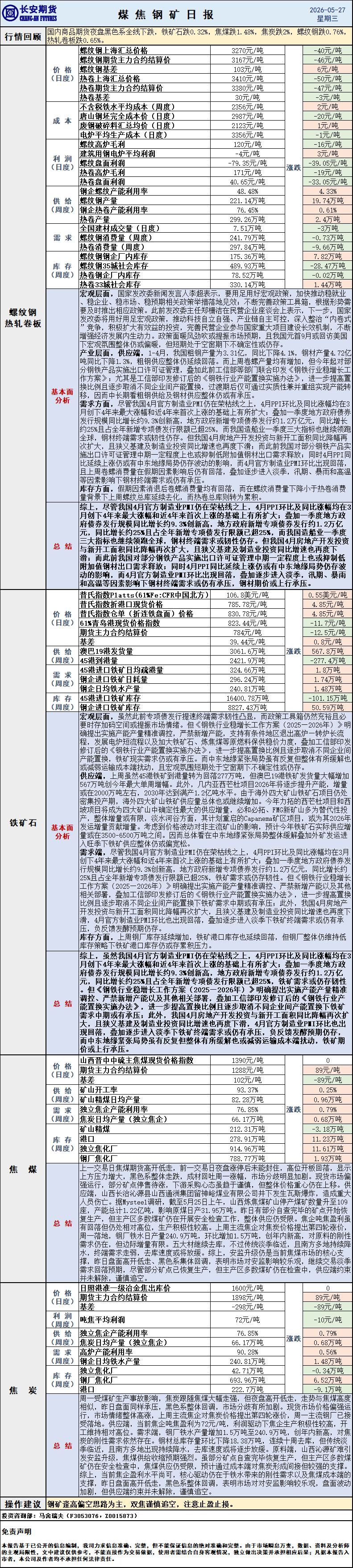Click the row label 螺纹钢35城社会库存

[114, 265]
